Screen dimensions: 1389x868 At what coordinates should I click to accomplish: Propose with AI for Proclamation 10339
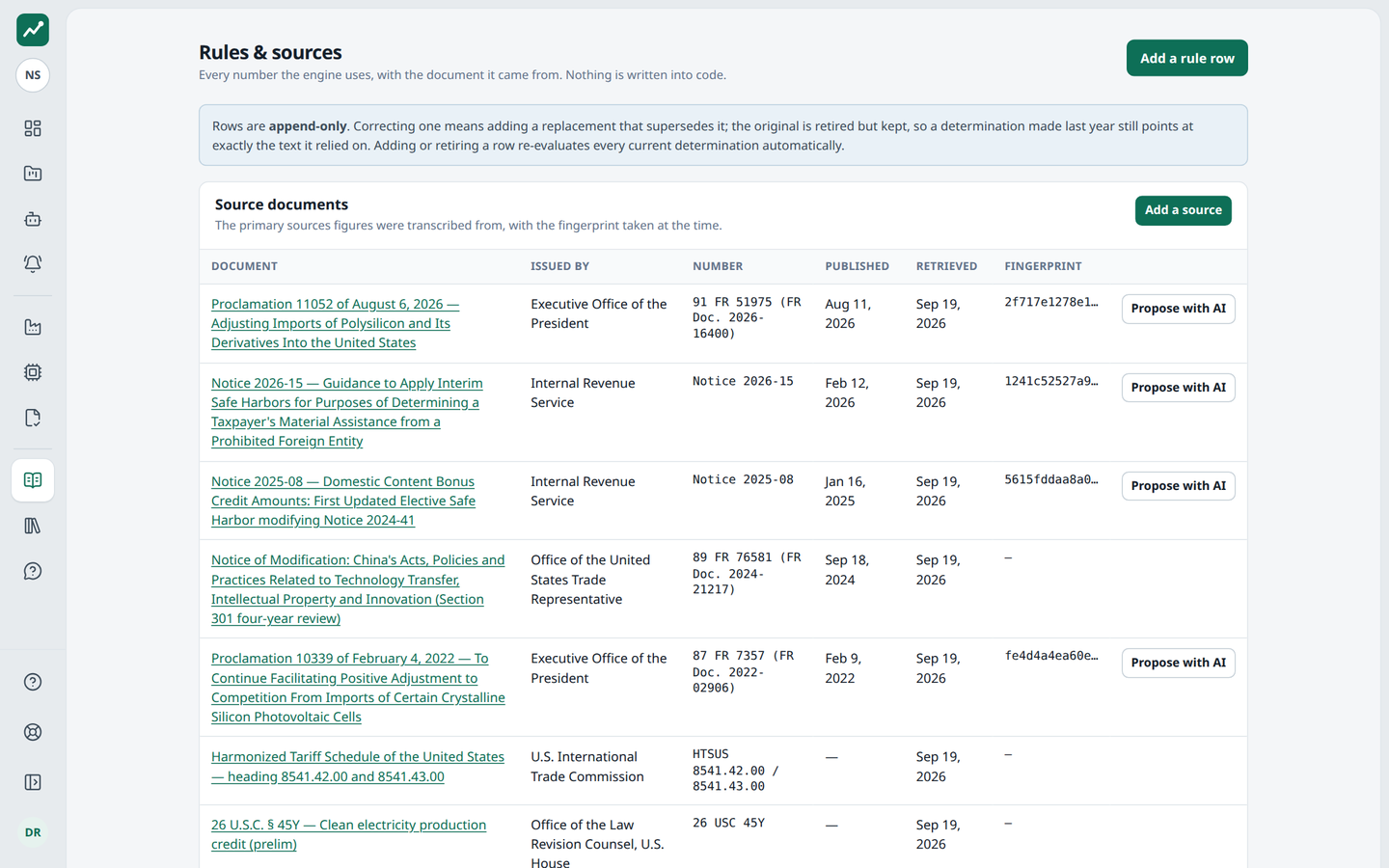click(x=1179, y=663)
